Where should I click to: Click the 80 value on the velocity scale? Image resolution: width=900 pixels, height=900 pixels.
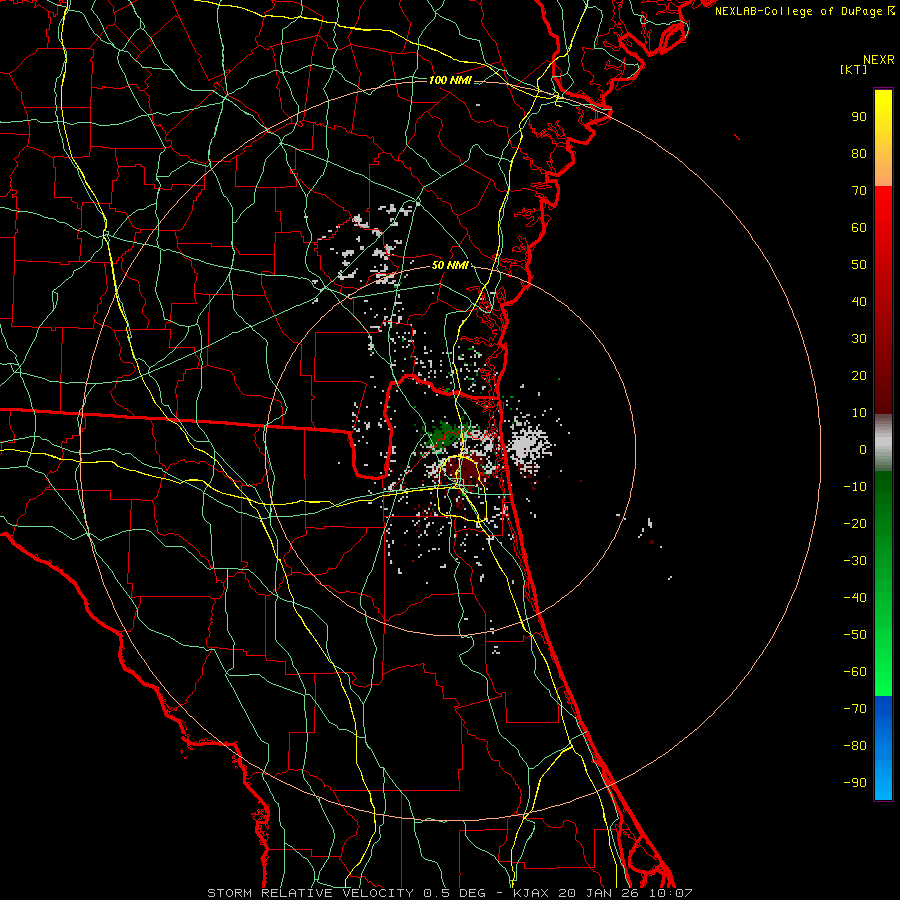859,153
